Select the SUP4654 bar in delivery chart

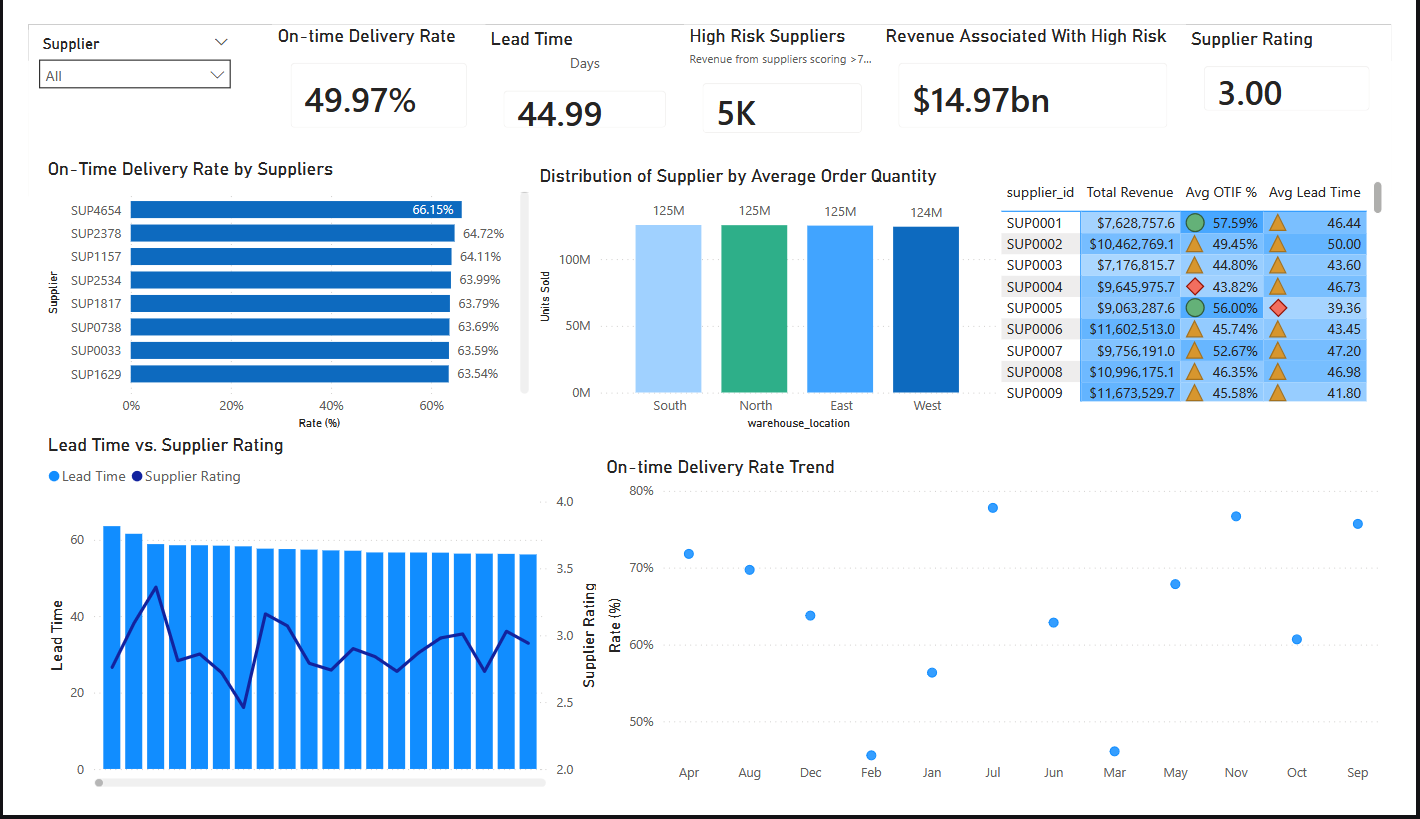pyautogui.click(x=296, y=210)
